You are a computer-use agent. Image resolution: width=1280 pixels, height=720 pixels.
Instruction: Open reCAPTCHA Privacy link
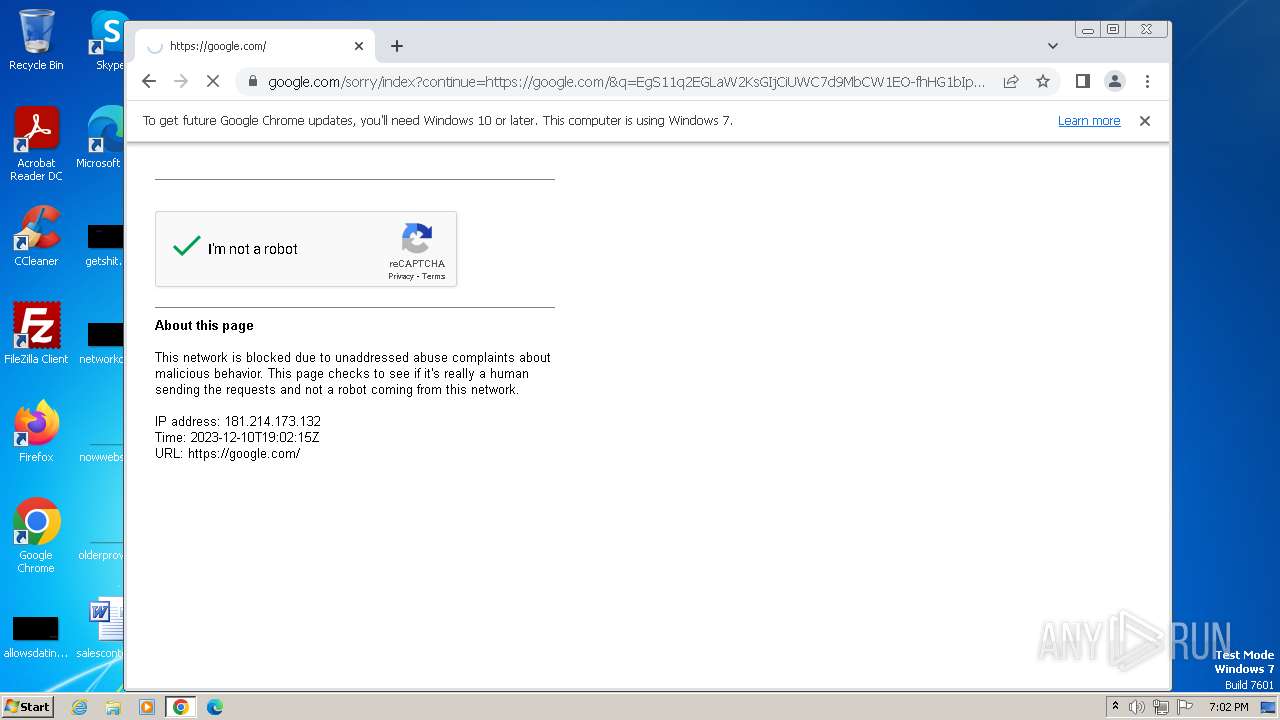[x=401, y=276]
